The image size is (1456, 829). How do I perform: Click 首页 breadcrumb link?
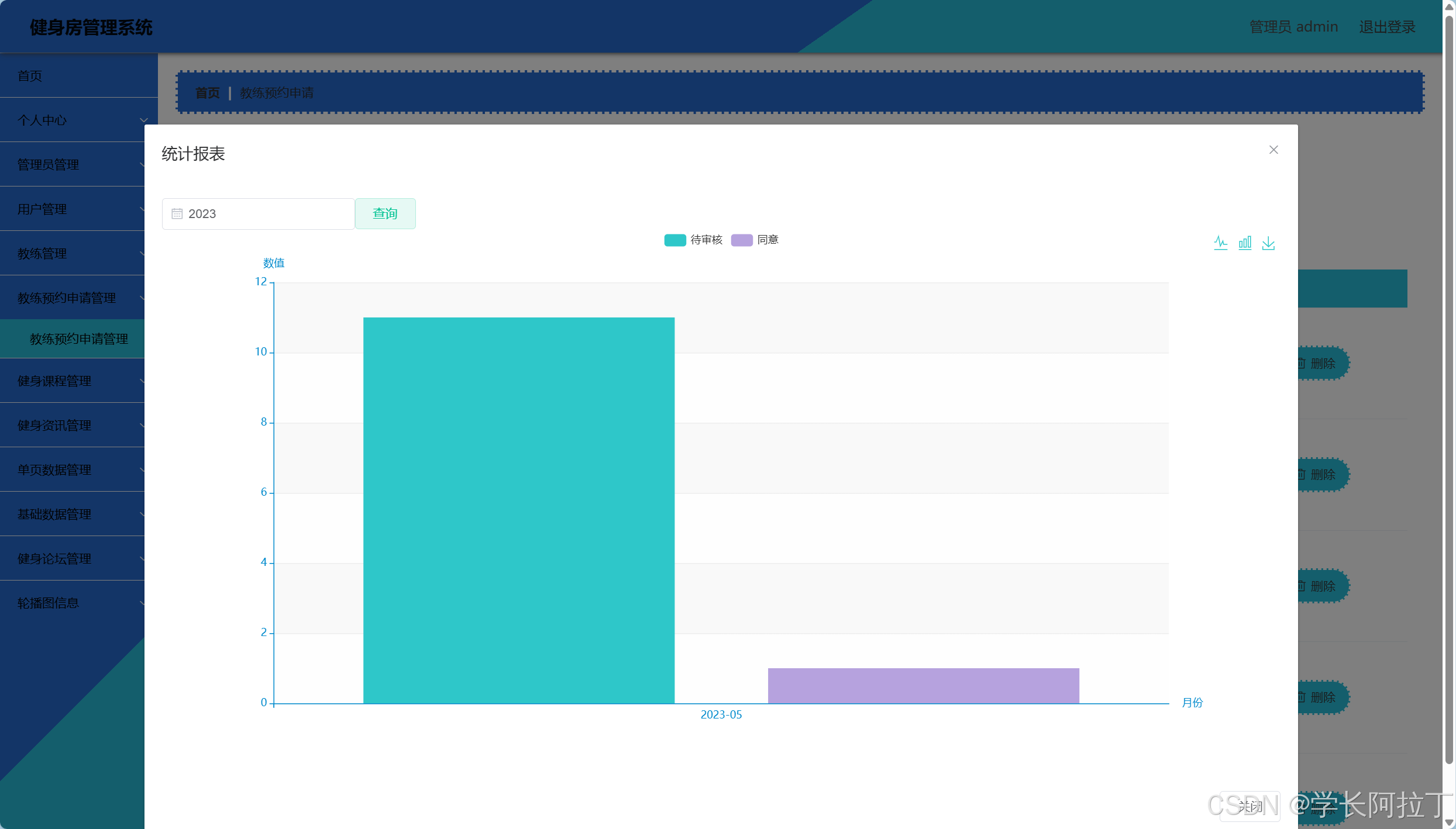coord(207,92)
